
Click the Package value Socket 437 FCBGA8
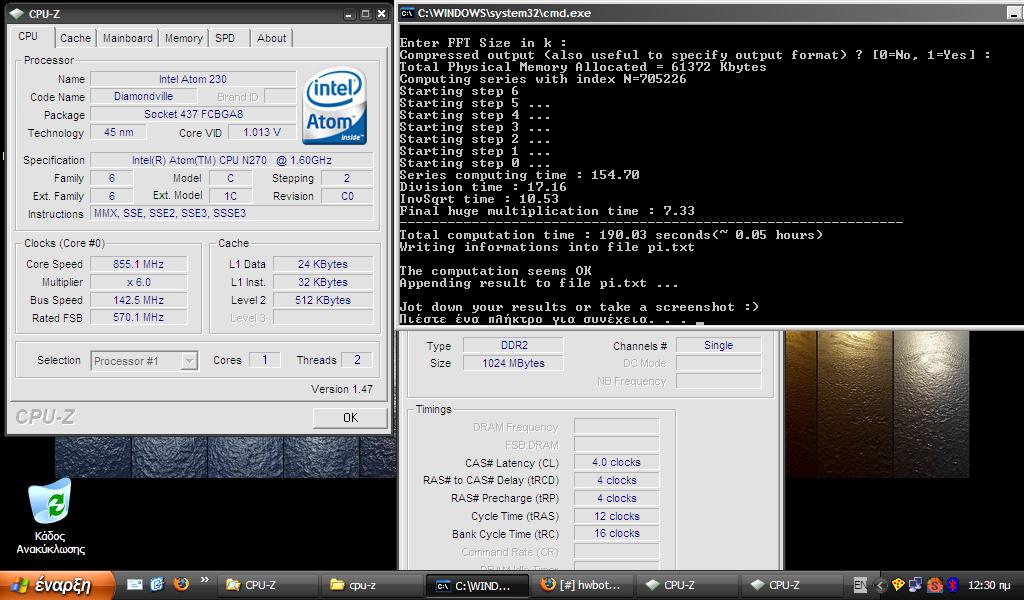193,114
